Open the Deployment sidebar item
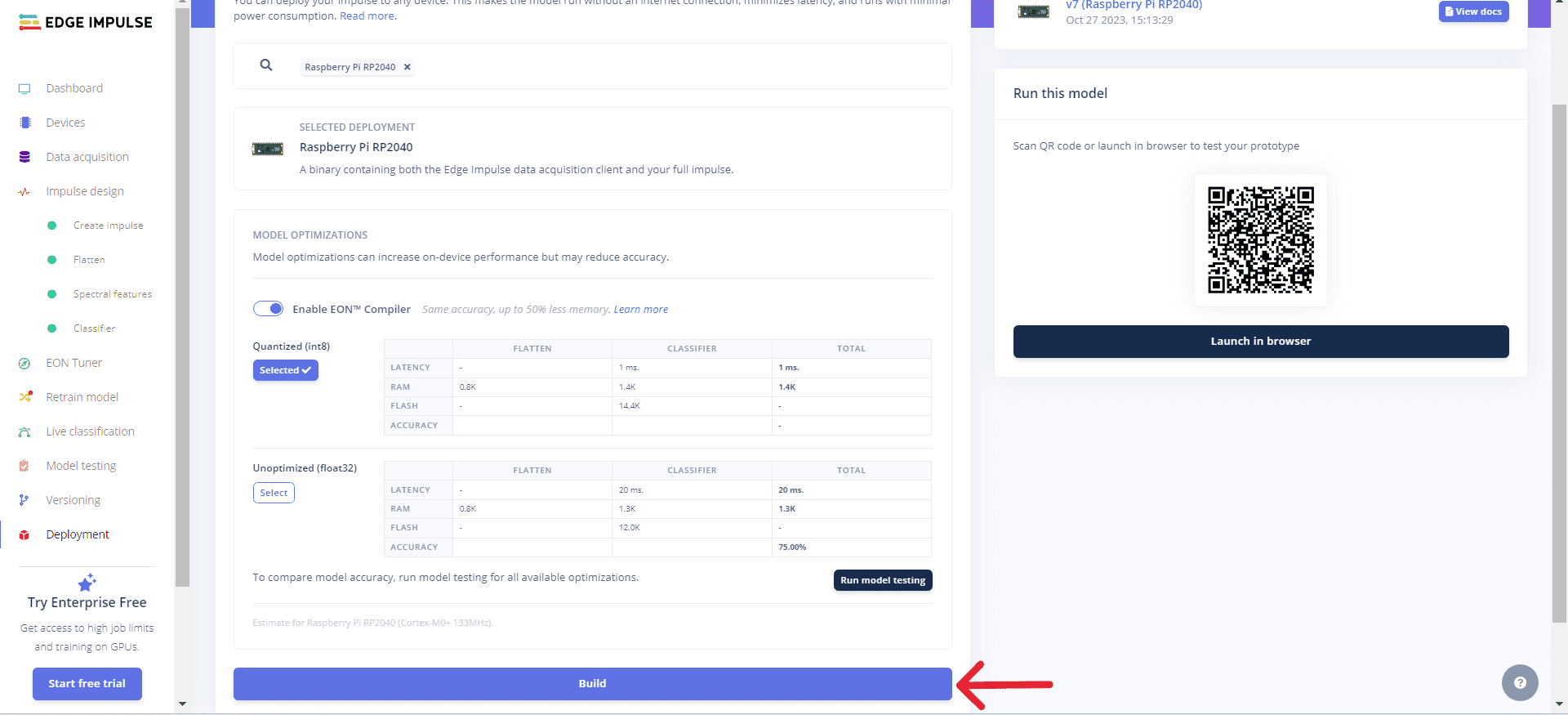 [78, 534]
